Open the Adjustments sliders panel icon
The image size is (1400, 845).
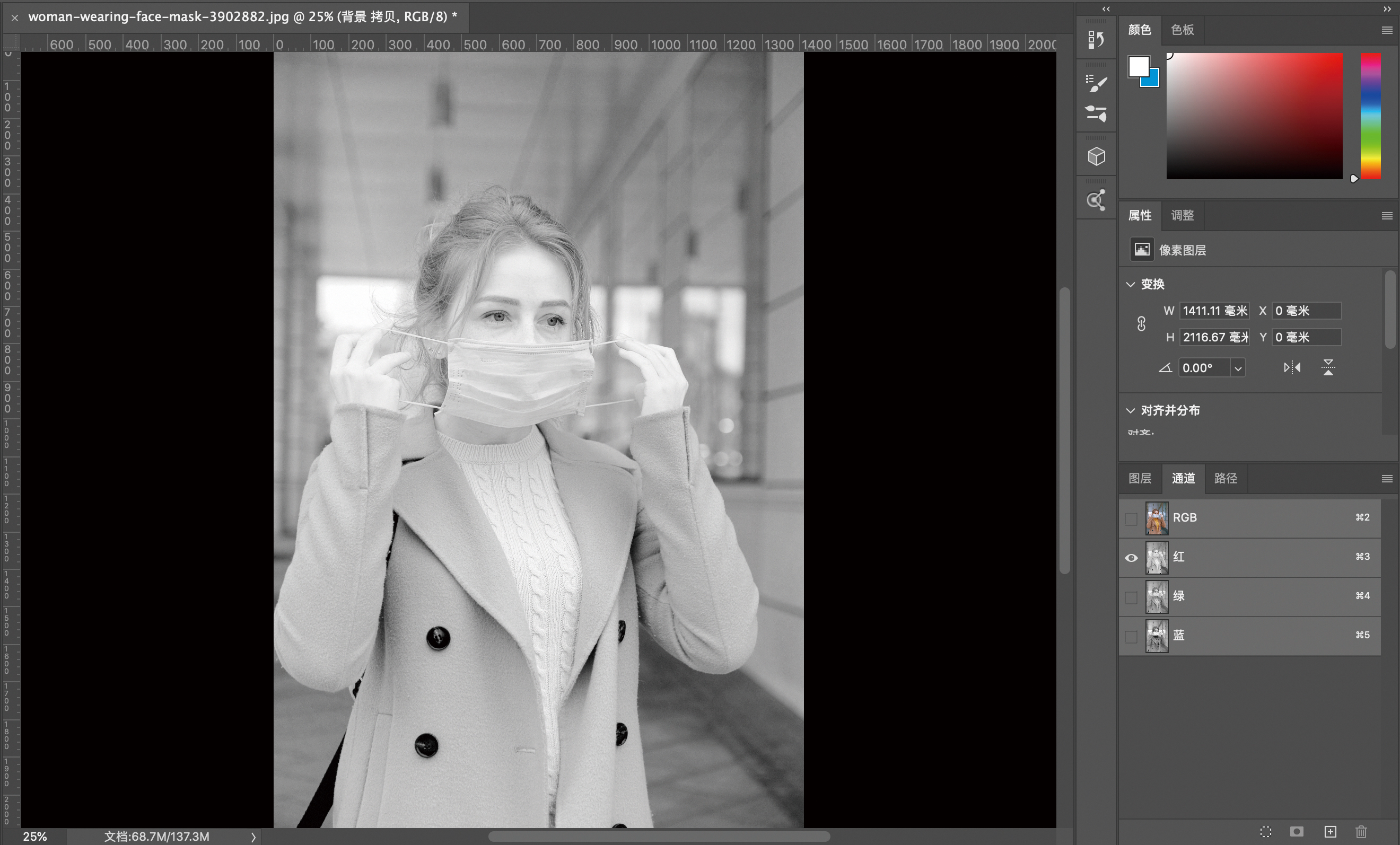[1096, 113]
